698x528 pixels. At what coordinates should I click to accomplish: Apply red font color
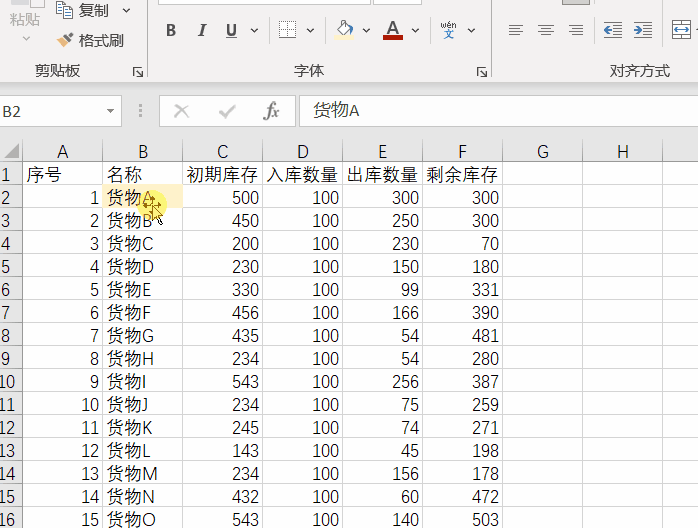point(393,30)
